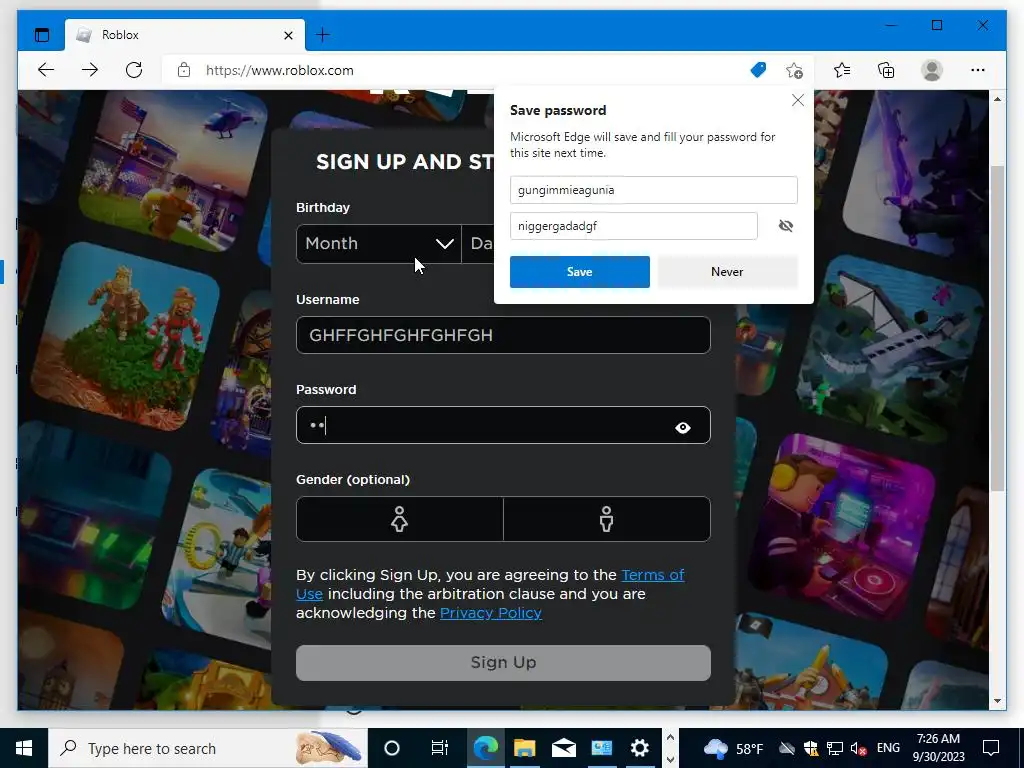Click the helicopter game thumbnail

174,171
